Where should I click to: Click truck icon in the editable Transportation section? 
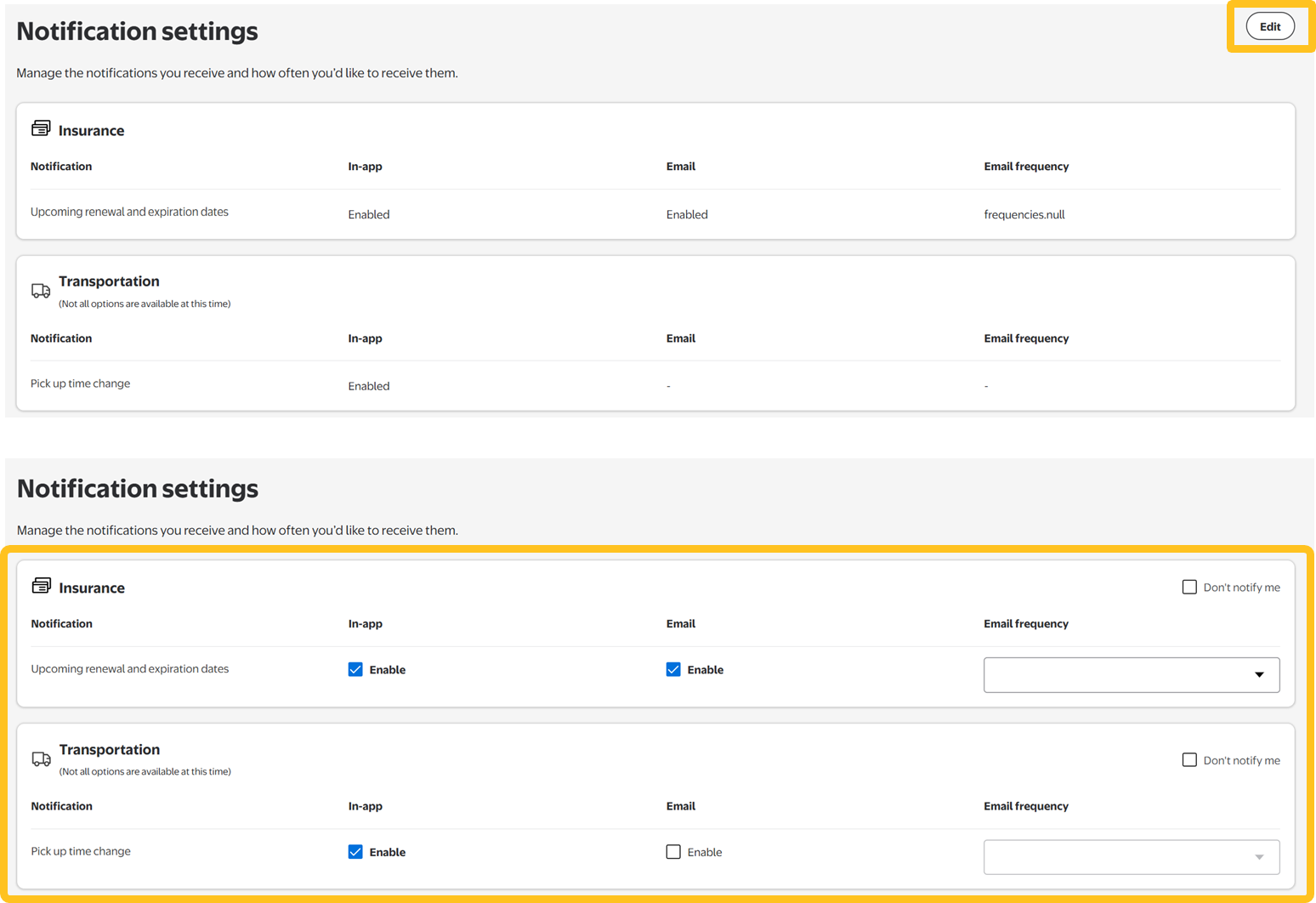click(x=41, y=758)
